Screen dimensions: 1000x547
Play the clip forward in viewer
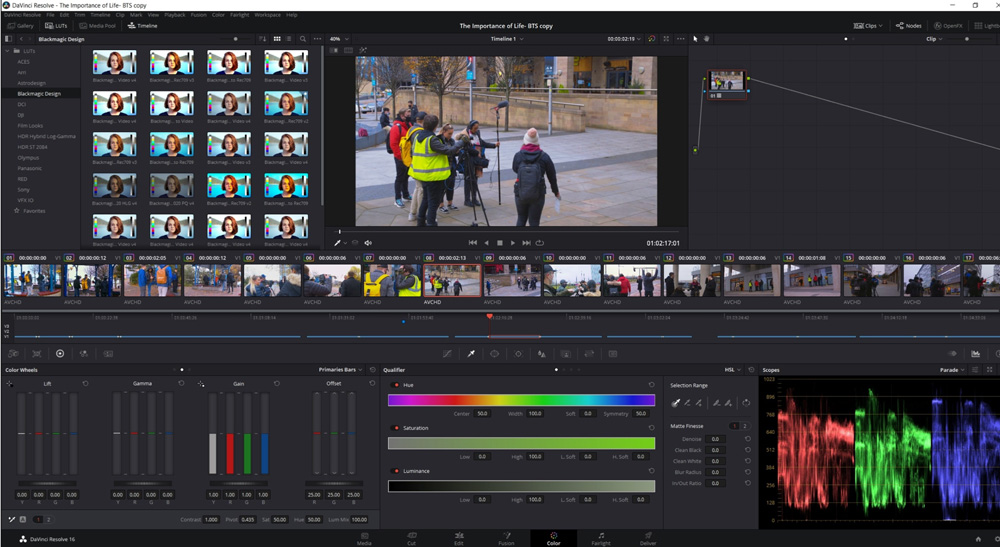(513, 243)
